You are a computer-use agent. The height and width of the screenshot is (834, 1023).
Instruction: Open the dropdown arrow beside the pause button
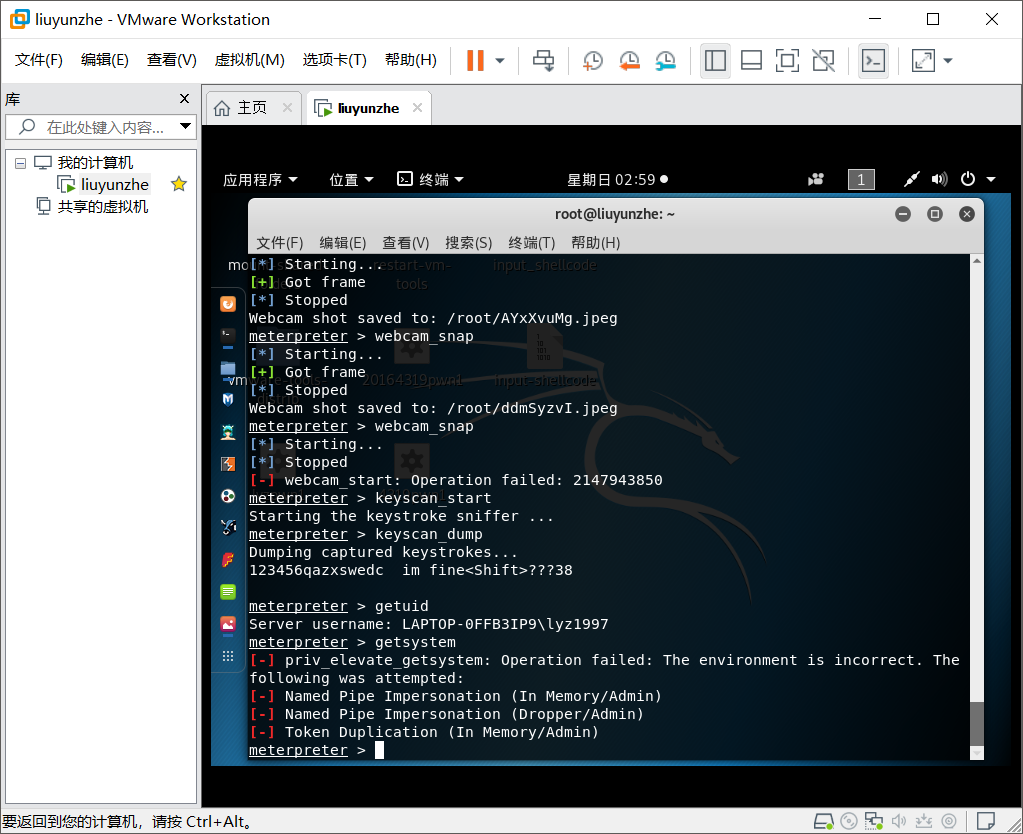[x=500, y=61]
